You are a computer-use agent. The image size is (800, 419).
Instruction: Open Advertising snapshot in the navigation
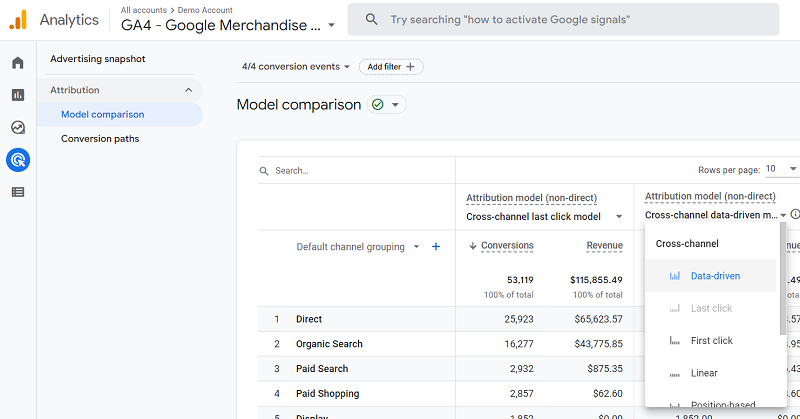(x=97, y=59)
